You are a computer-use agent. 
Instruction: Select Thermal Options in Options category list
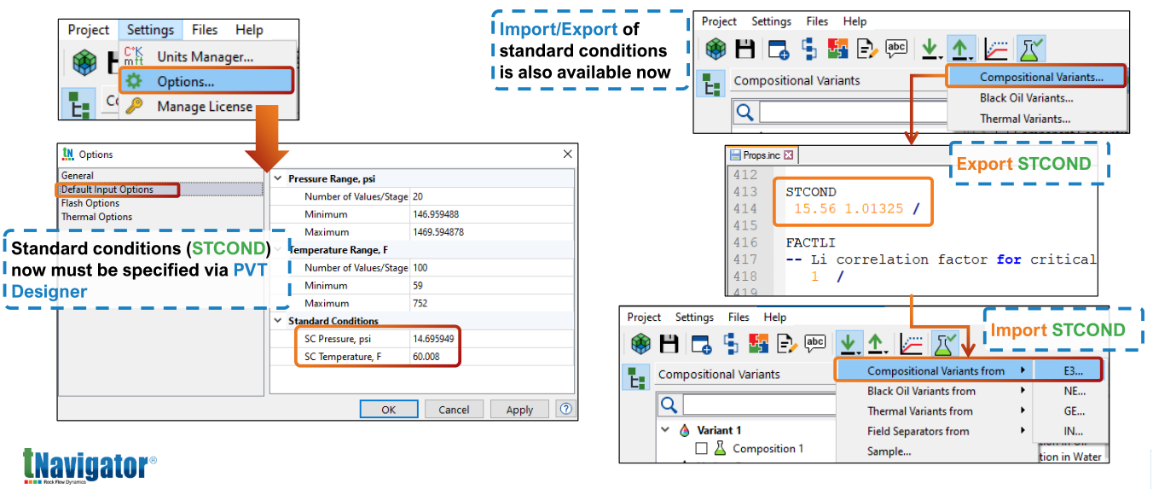coord(96,217)
